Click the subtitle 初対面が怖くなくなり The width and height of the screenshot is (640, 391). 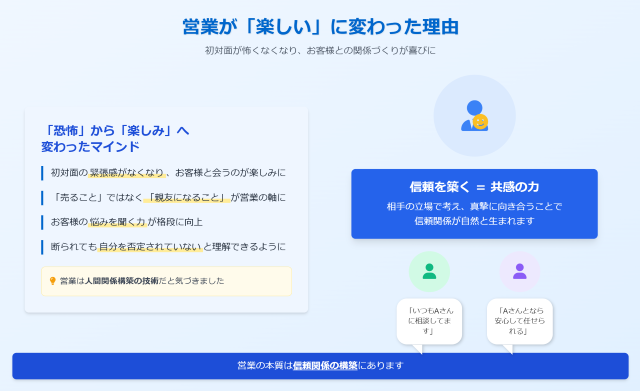(x=320, y=51)
